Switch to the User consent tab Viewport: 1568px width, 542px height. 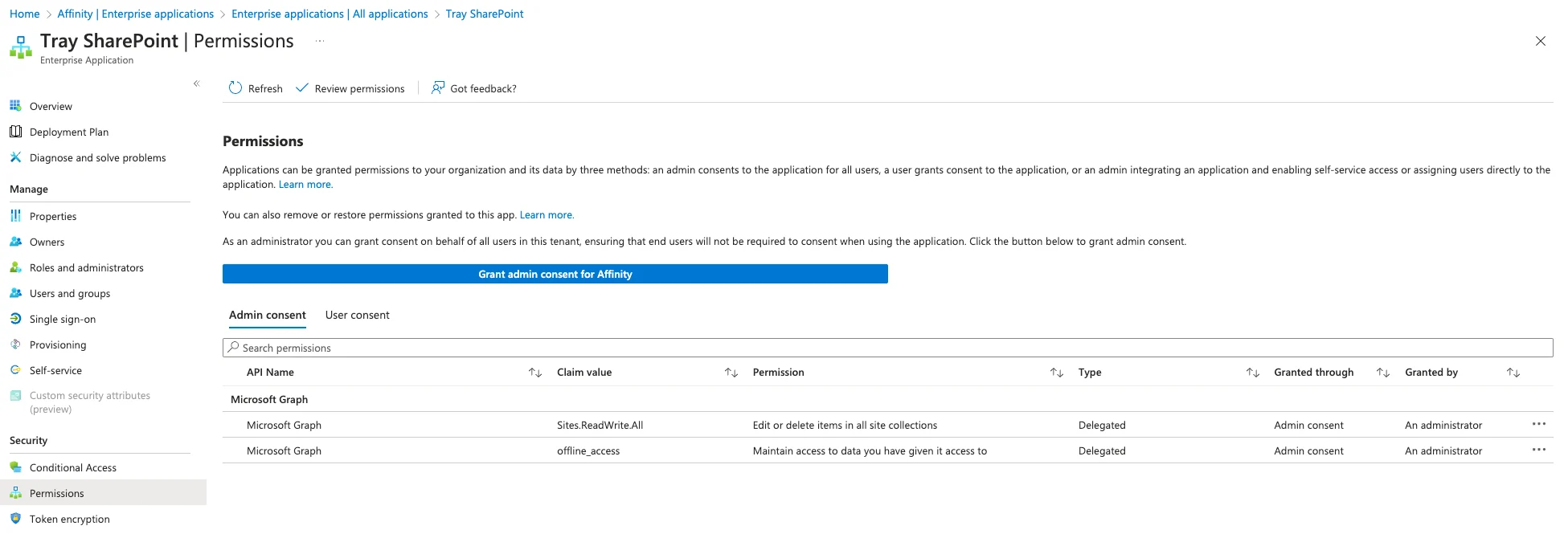point(358,315)
